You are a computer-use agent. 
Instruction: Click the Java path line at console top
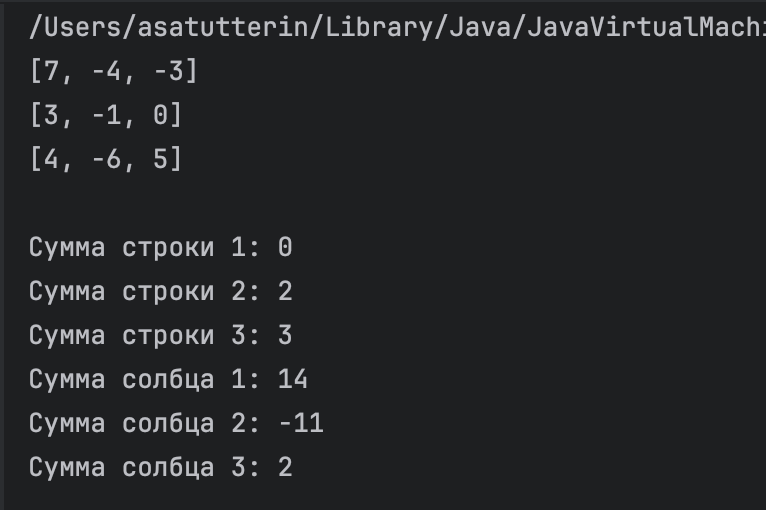[x=397, y=27]
